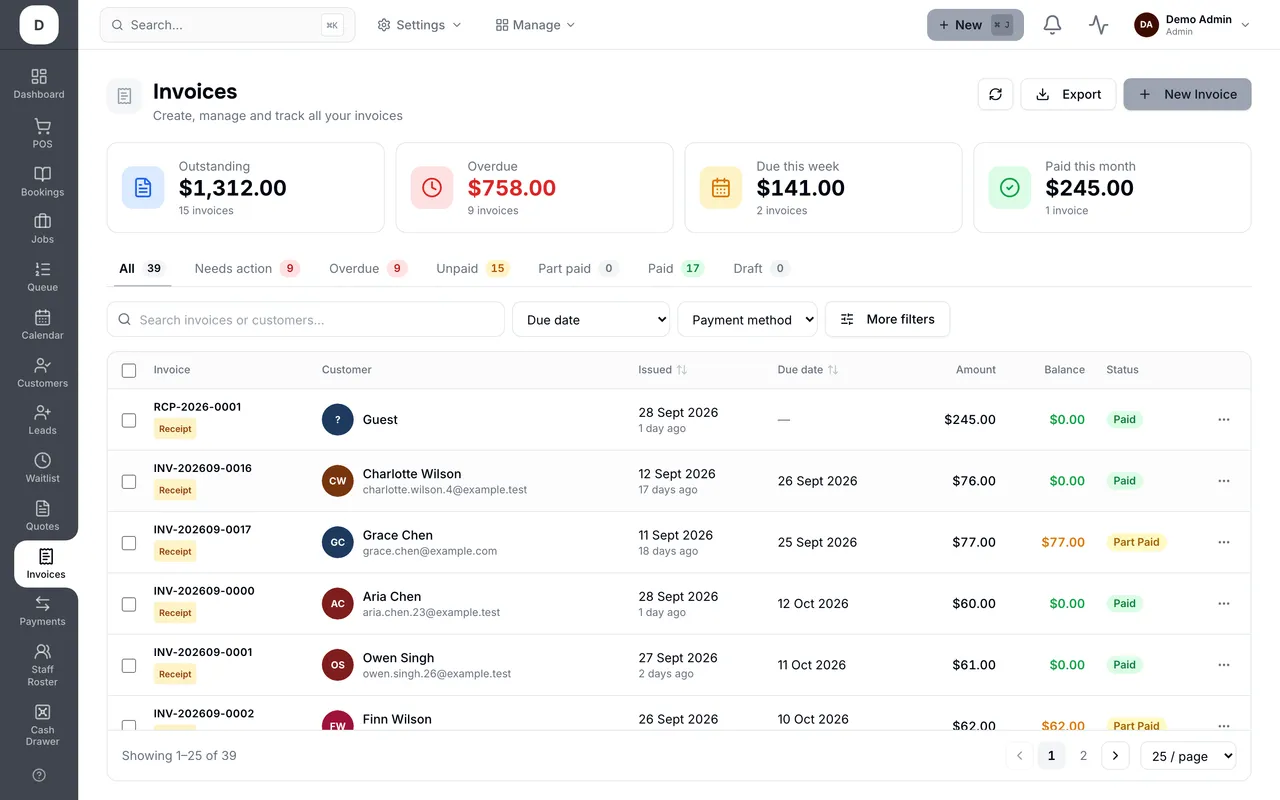Switch to the Paid tab
Image resolution: width=1280 pixels, height=800 pixels.
(x=675, y=268)
